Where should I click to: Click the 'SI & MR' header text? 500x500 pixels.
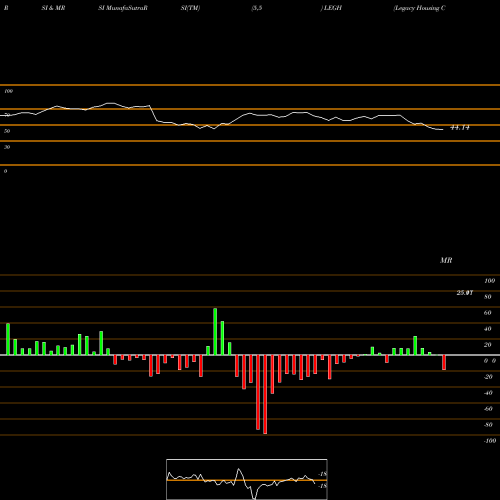[x=53, y=8]
